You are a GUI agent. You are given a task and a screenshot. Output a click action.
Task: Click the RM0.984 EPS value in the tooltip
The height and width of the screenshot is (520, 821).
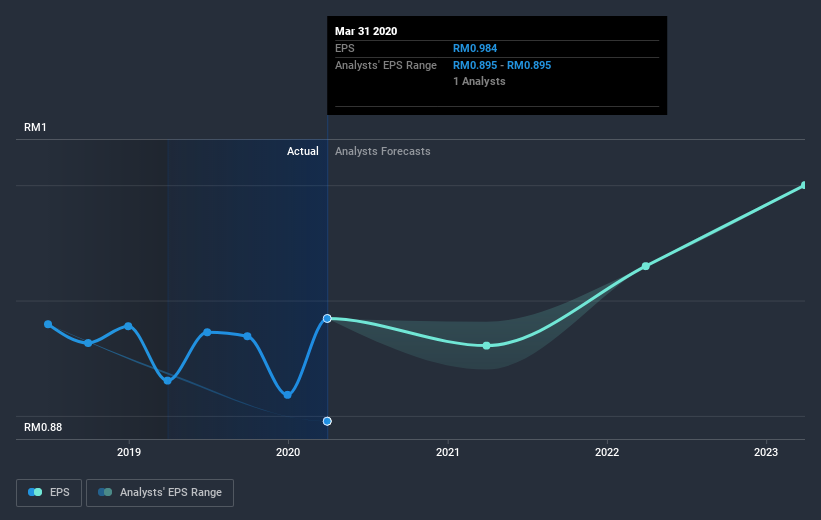coord(477,48)
